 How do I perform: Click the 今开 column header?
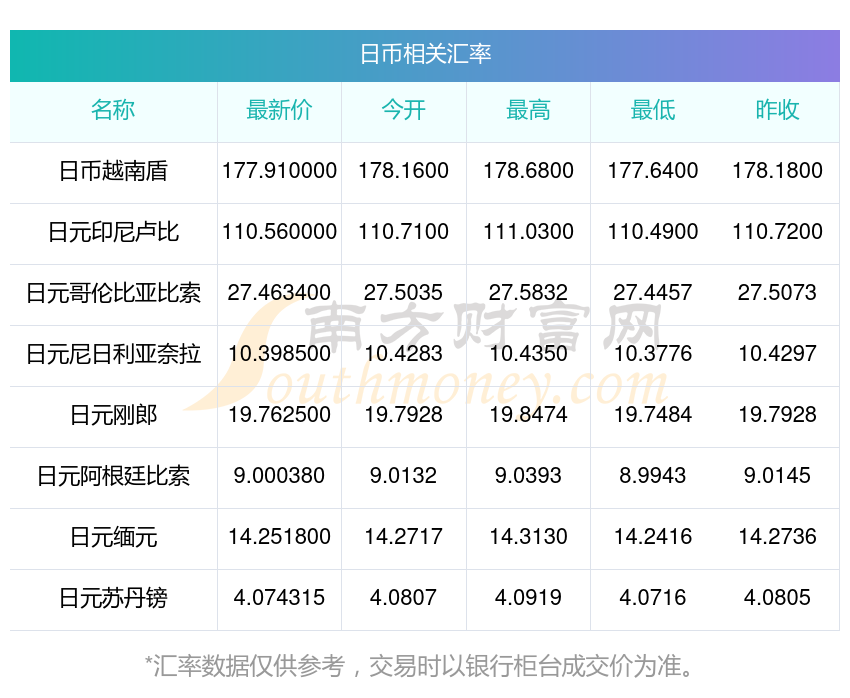point(403,110)
